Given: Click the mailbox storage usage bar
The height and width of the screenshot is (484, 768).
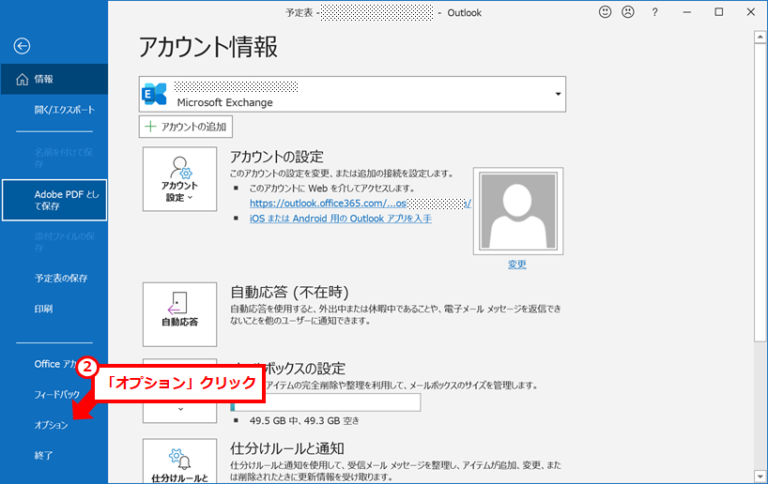Looking at the screenshot, I should 325,403.
